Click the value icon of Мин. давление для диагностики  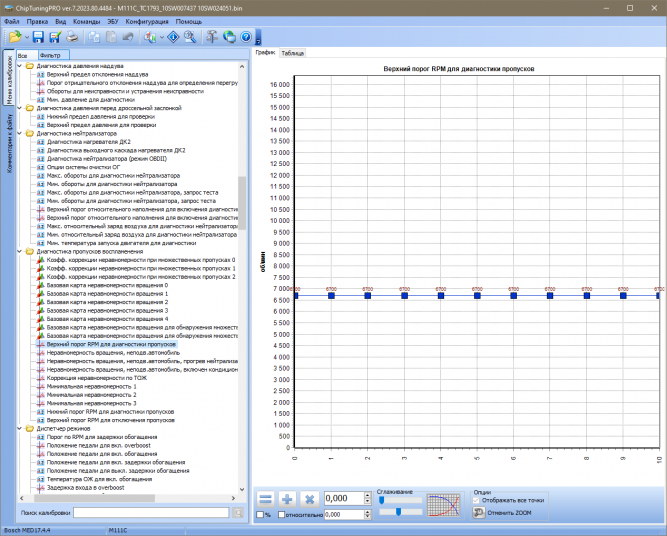[41, 100]
